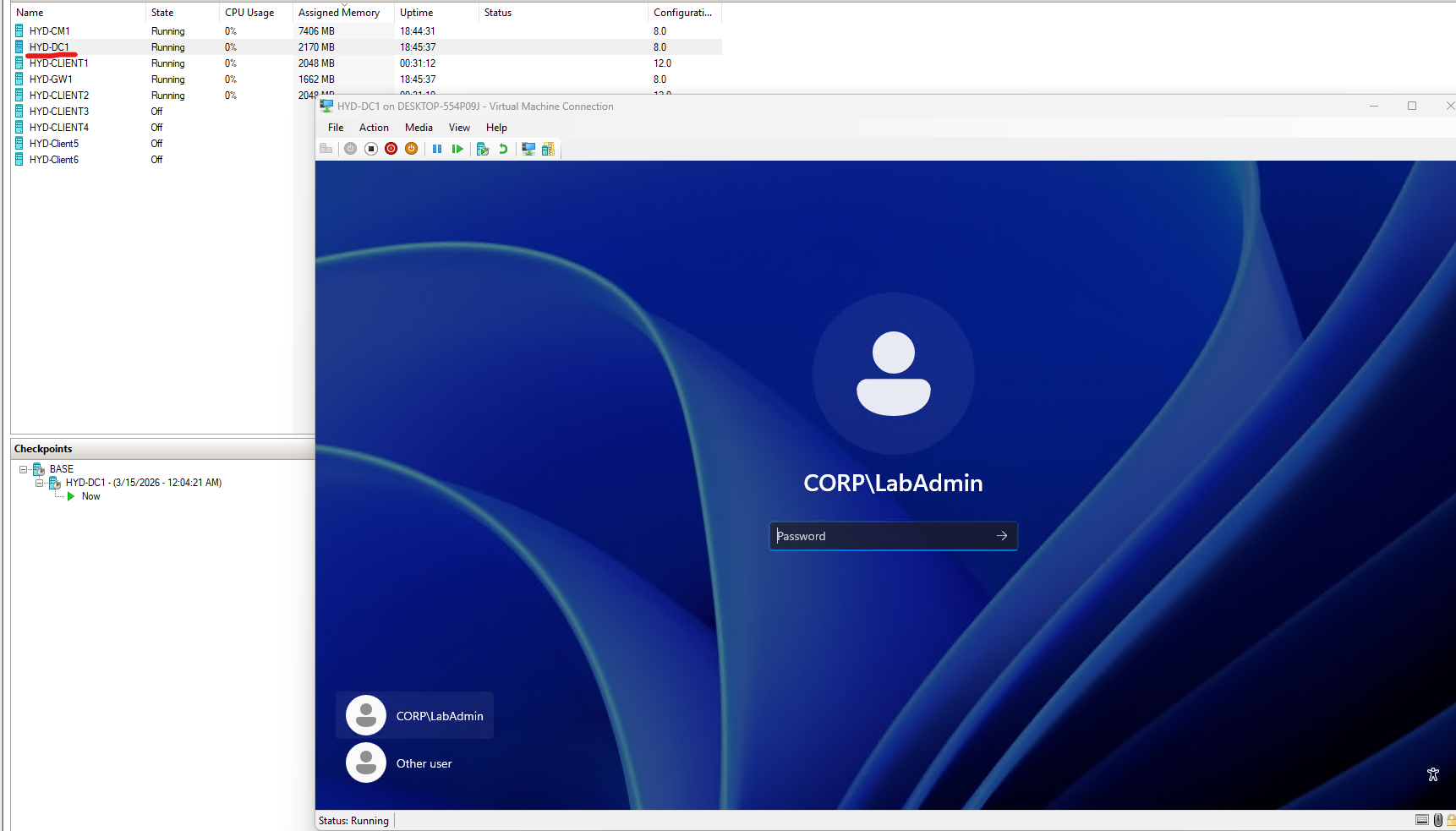
Task: Click the Configuration column header
Action: pos(685,13)
